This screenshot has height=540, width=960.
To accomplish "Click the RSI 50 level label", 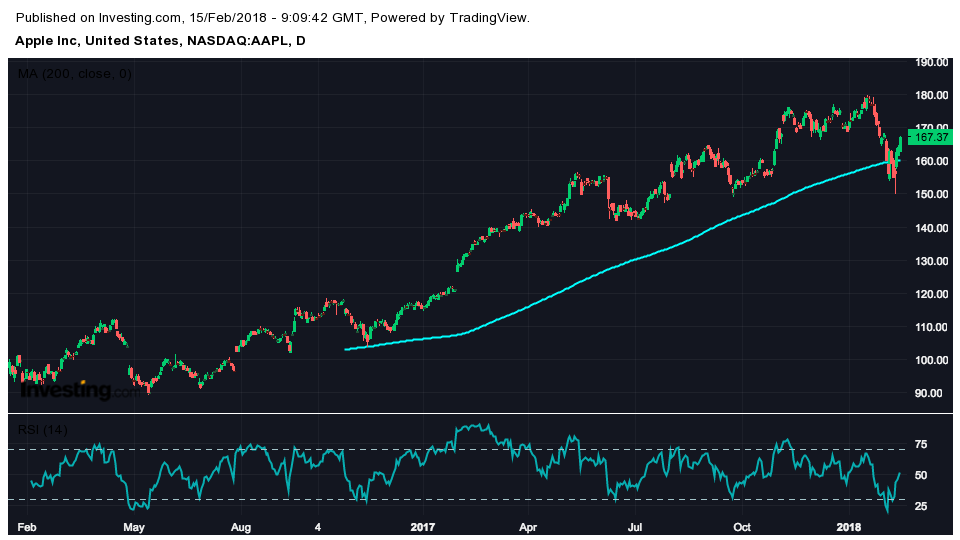I will pos(920,475).
